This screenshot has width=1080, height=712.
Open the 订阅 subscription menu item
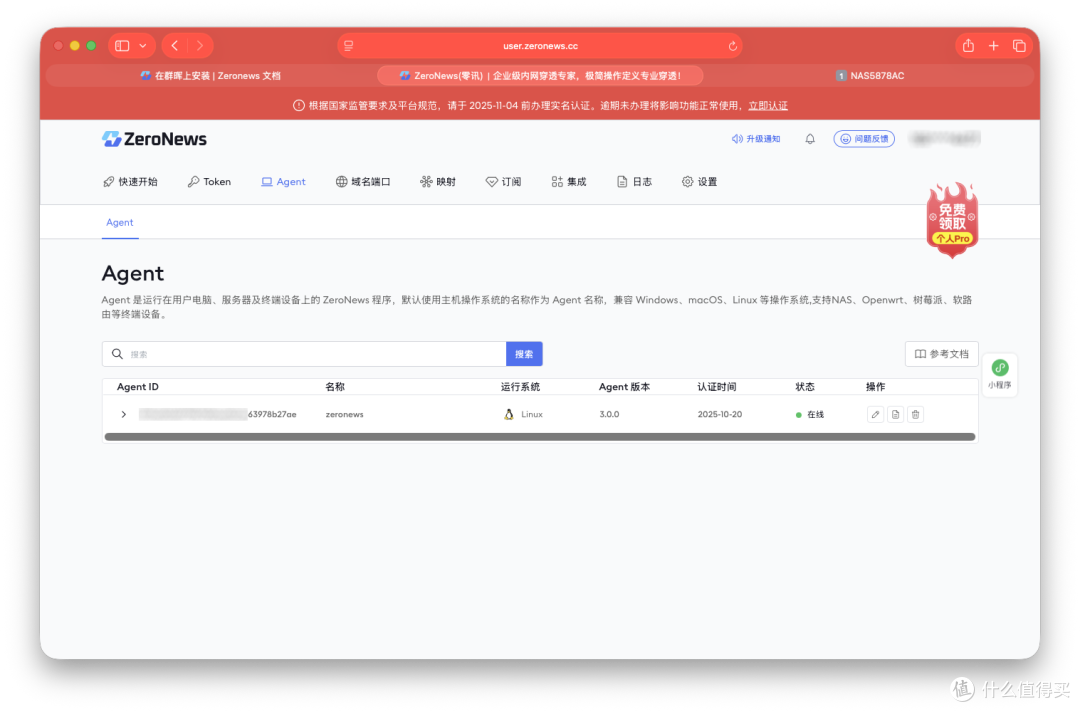point(503,182)
